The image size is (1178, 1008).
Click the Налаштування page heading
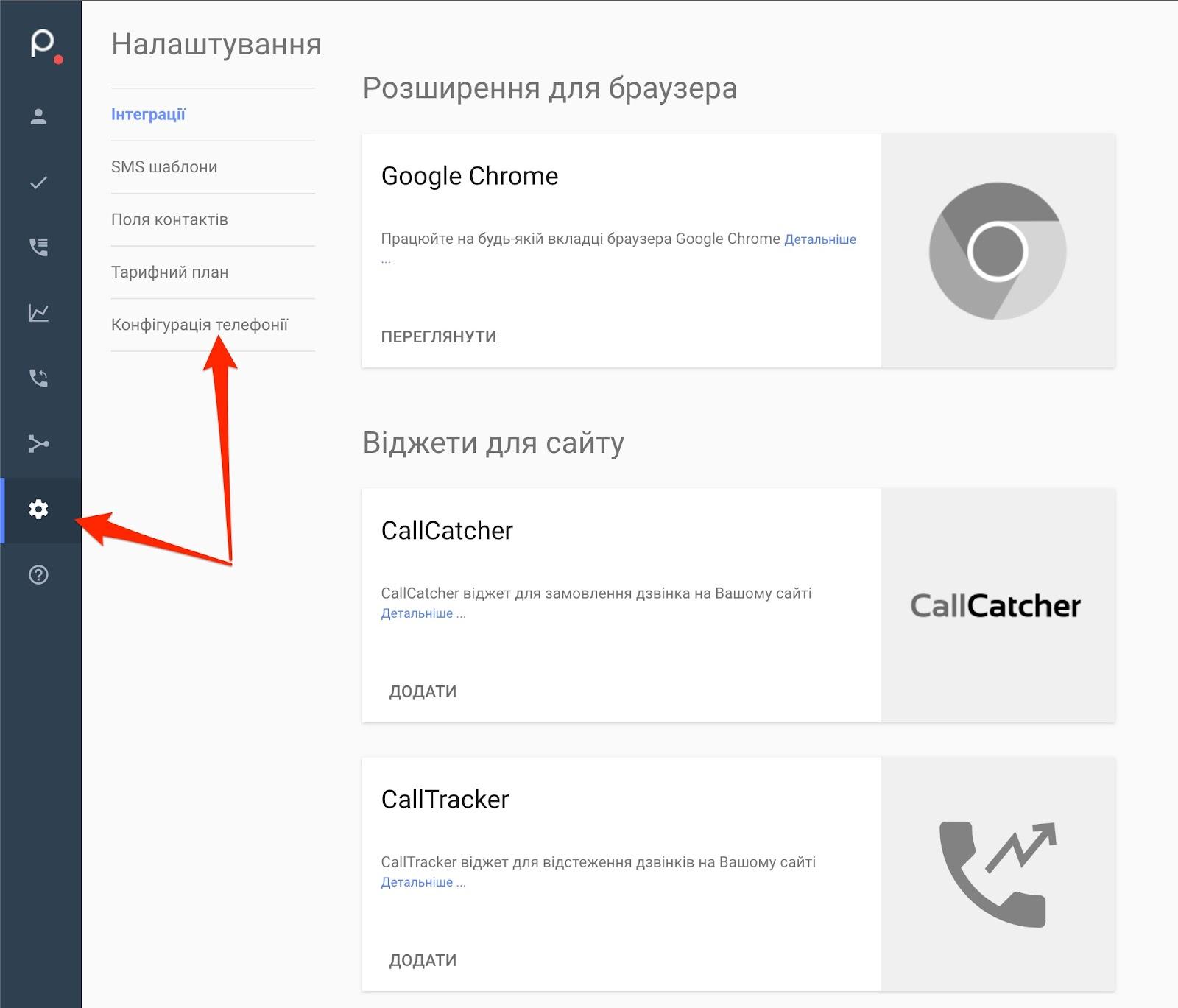pyautogui.click(x=216, y=44)
